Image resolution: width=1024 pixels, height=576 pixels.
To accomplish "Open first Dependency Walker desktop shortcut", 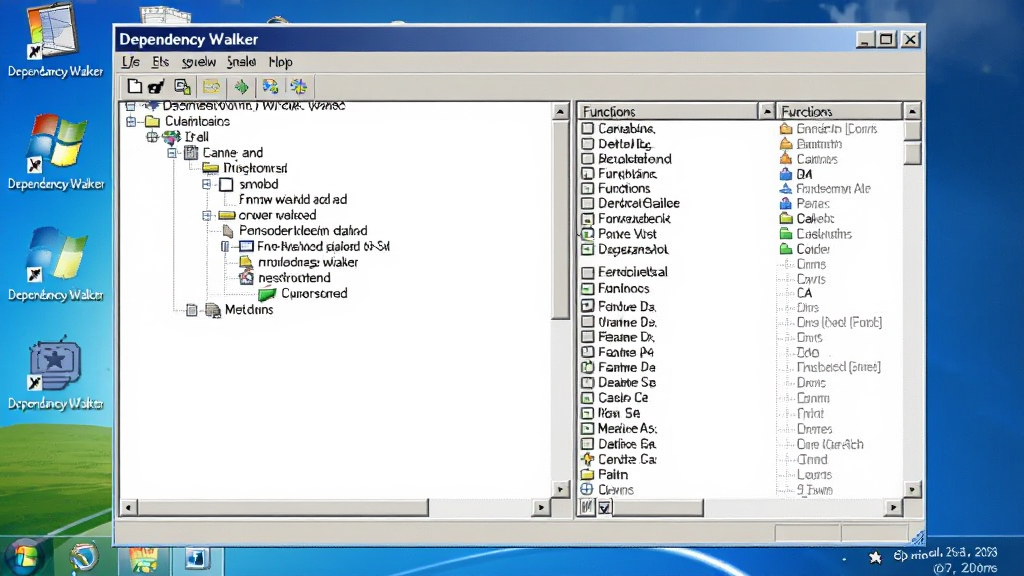I will click(56, 39).
